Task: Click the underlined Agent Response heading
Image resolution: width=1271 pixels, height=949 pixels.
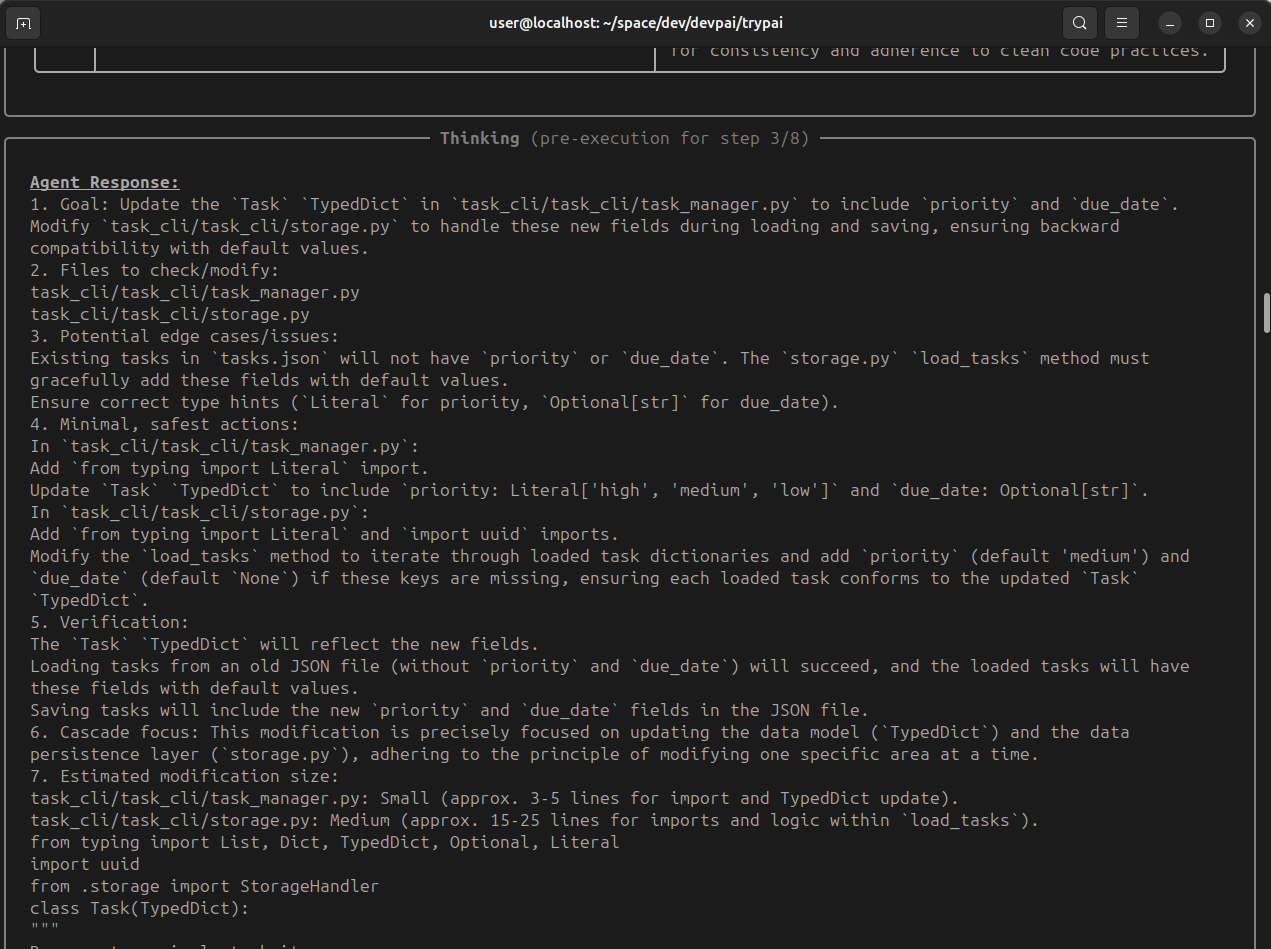Action: pyautogui.click(x=105, y=182)
